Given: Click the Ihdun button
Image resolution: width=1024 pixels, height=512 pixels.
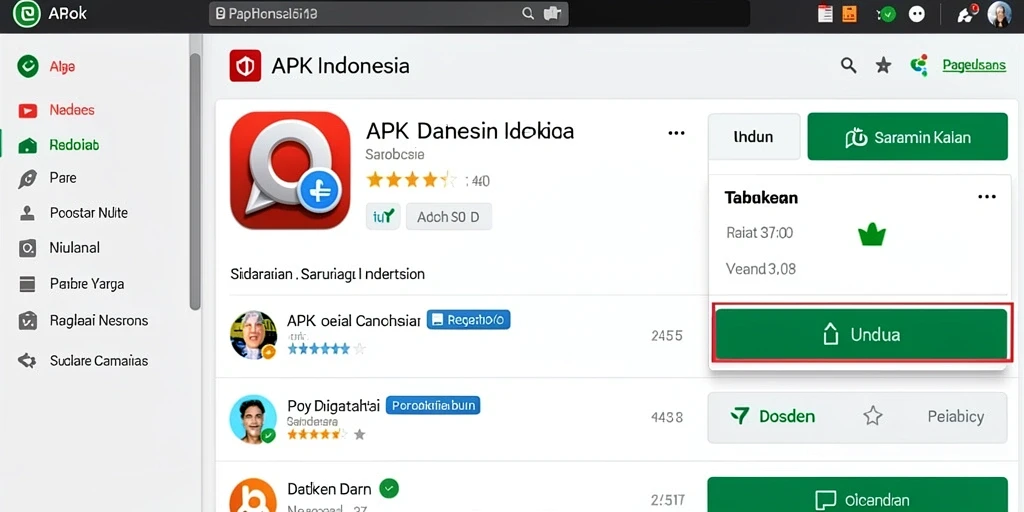Looking at the screenshot, I should coord(754,136).
